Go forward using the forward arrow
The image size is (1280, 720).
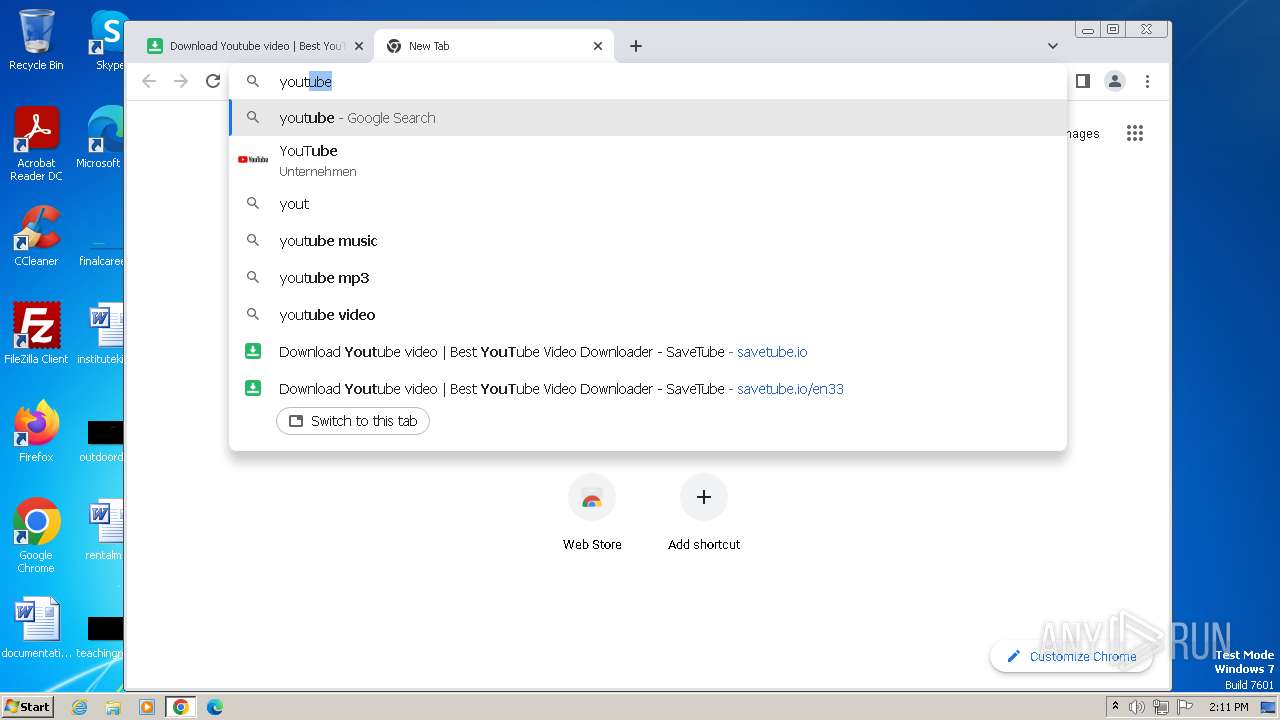181,81
